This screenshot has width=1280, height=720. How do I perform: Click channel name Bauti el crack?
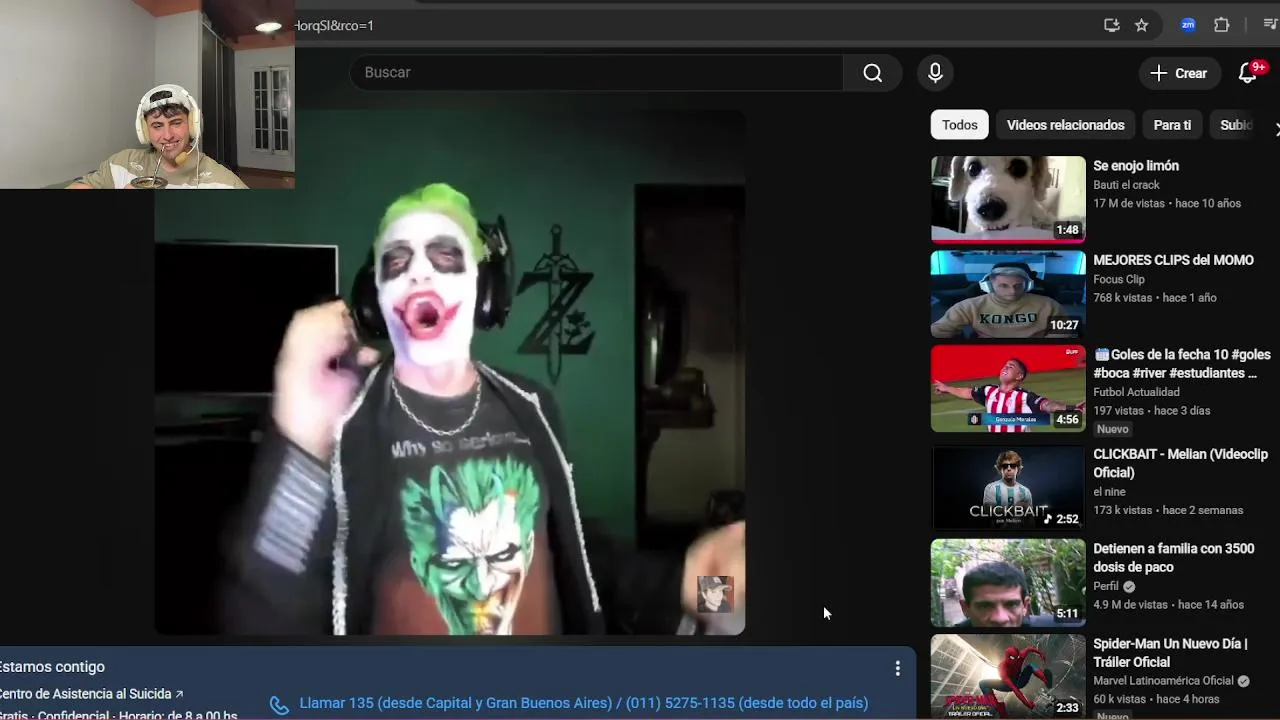click(1126, 185)
